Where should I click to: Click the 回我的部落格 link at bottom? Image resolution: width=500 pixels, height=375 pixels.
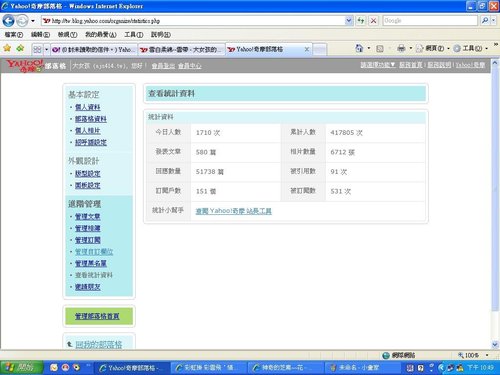(99, 344)
